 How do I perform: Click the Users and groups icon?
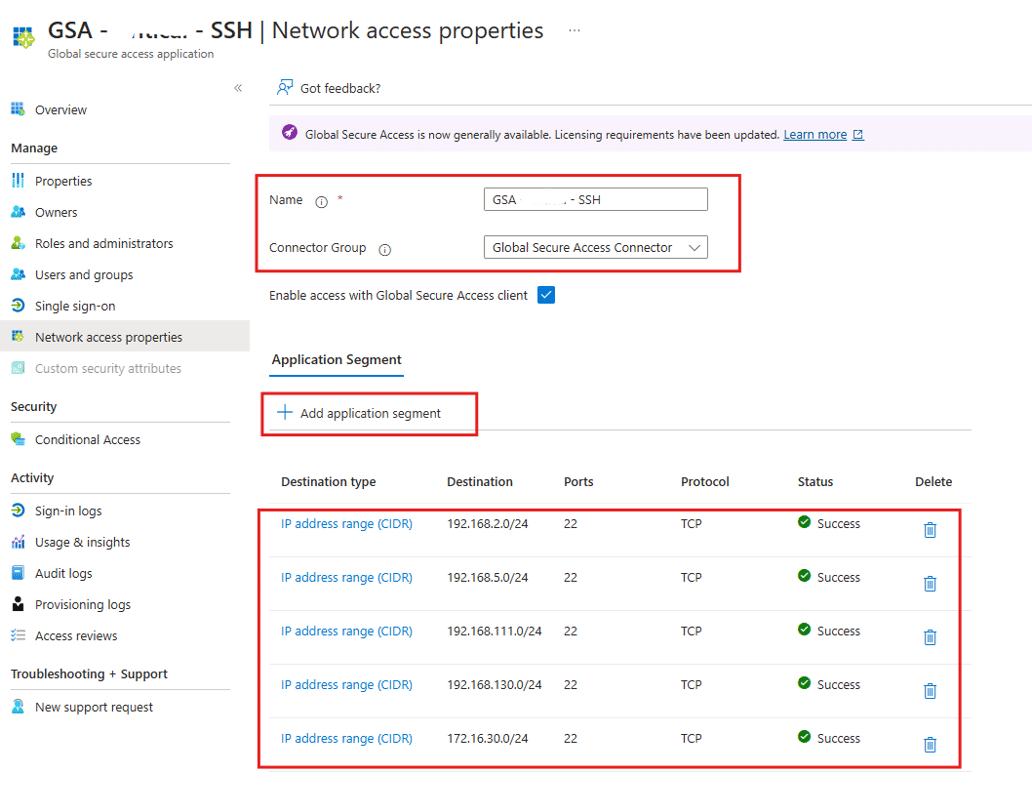coord(18,274)
